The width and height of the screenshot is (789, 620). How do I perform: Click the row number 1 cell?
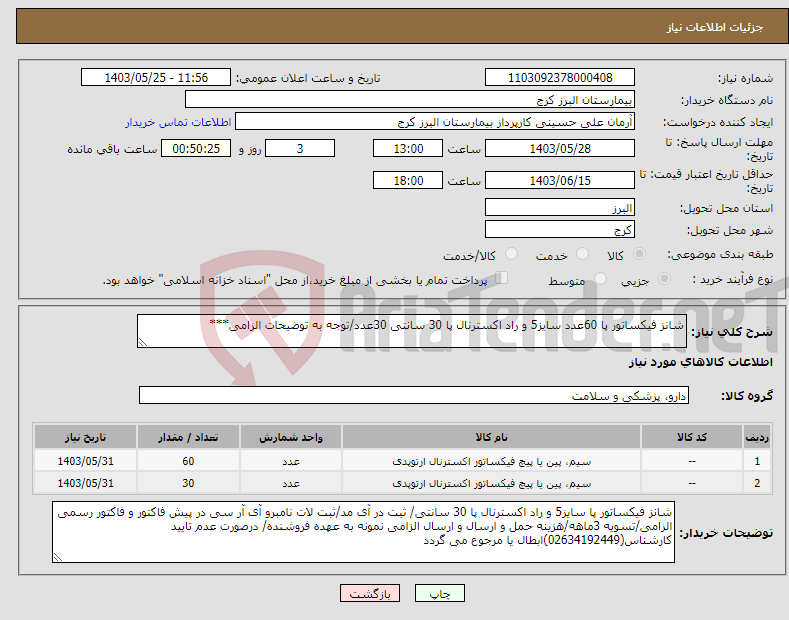(x=757, y=461)
